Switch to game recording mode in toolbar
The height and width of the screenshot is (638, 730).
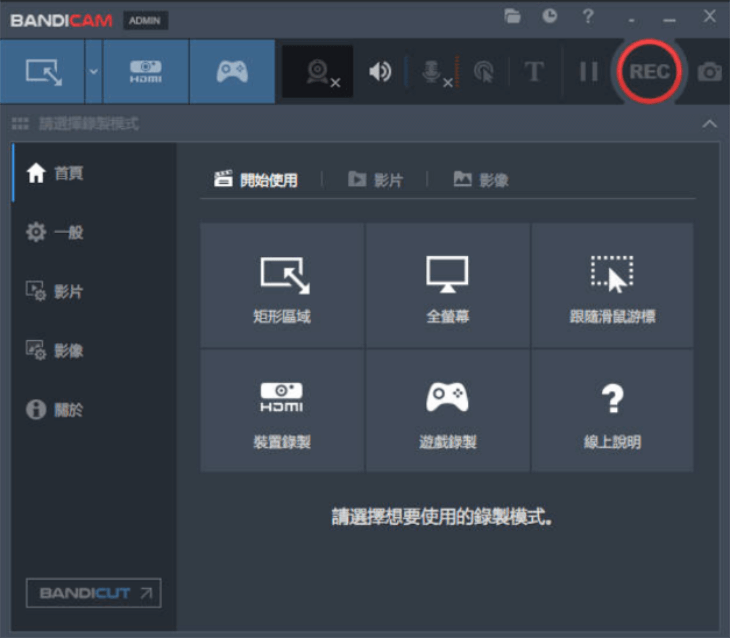coord(232,72)
